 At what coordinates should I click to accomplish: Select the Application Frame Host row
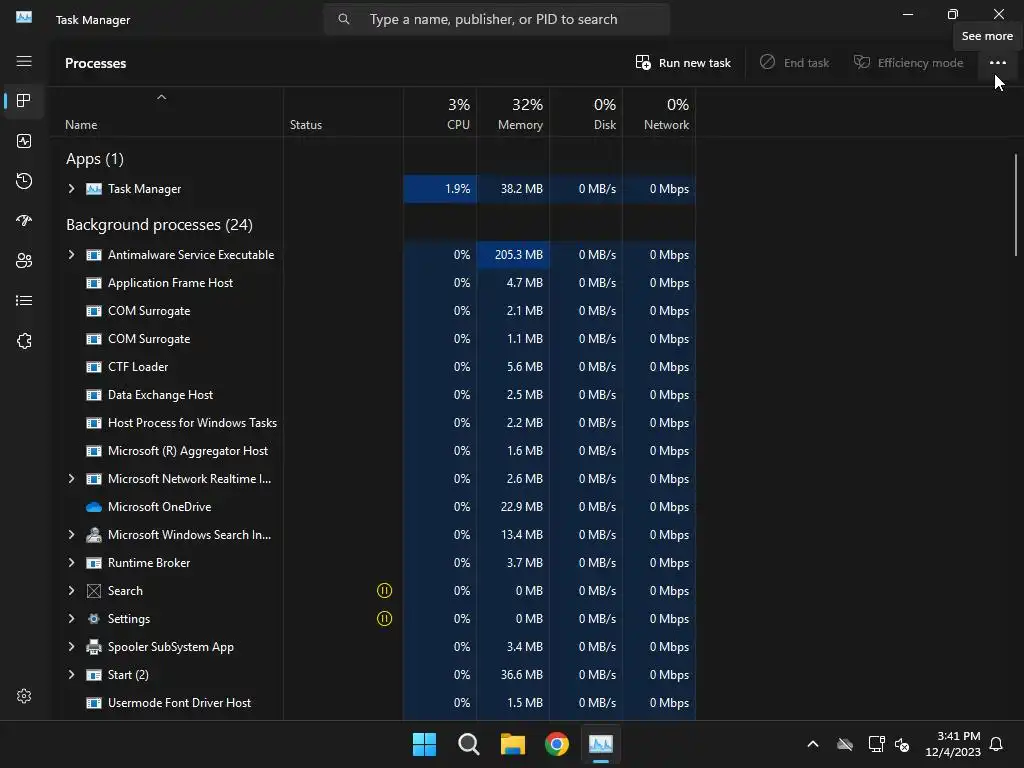(374, 283)
